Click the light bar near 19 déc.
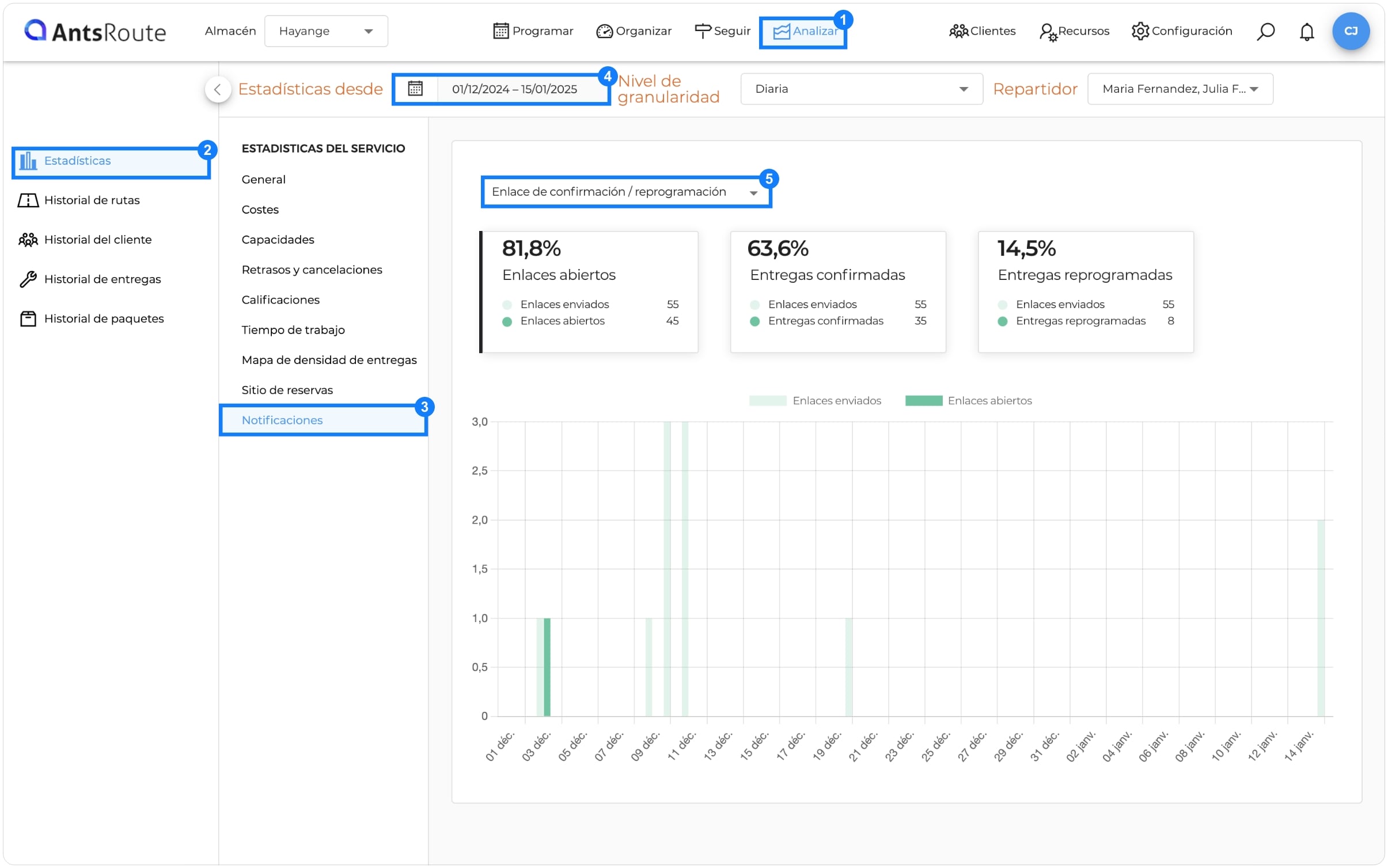This screenshot has width=1388, height=868. tap(849, 667)
